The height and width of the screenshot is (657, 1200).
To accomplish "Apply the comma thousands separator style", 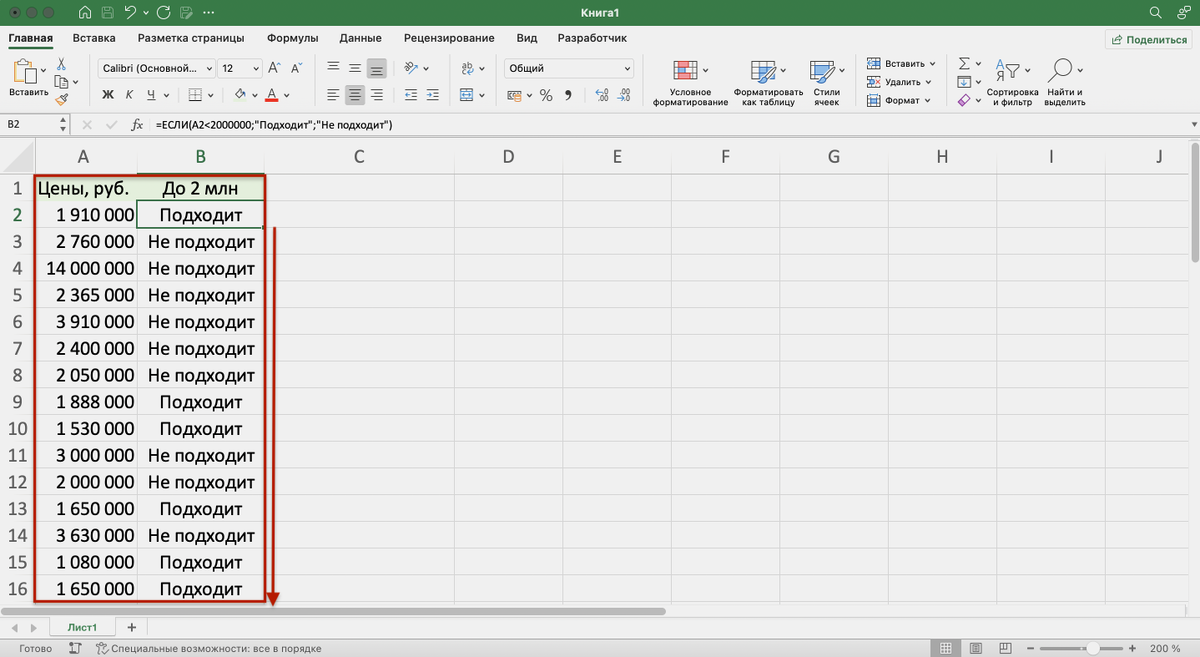I will 568,95.
